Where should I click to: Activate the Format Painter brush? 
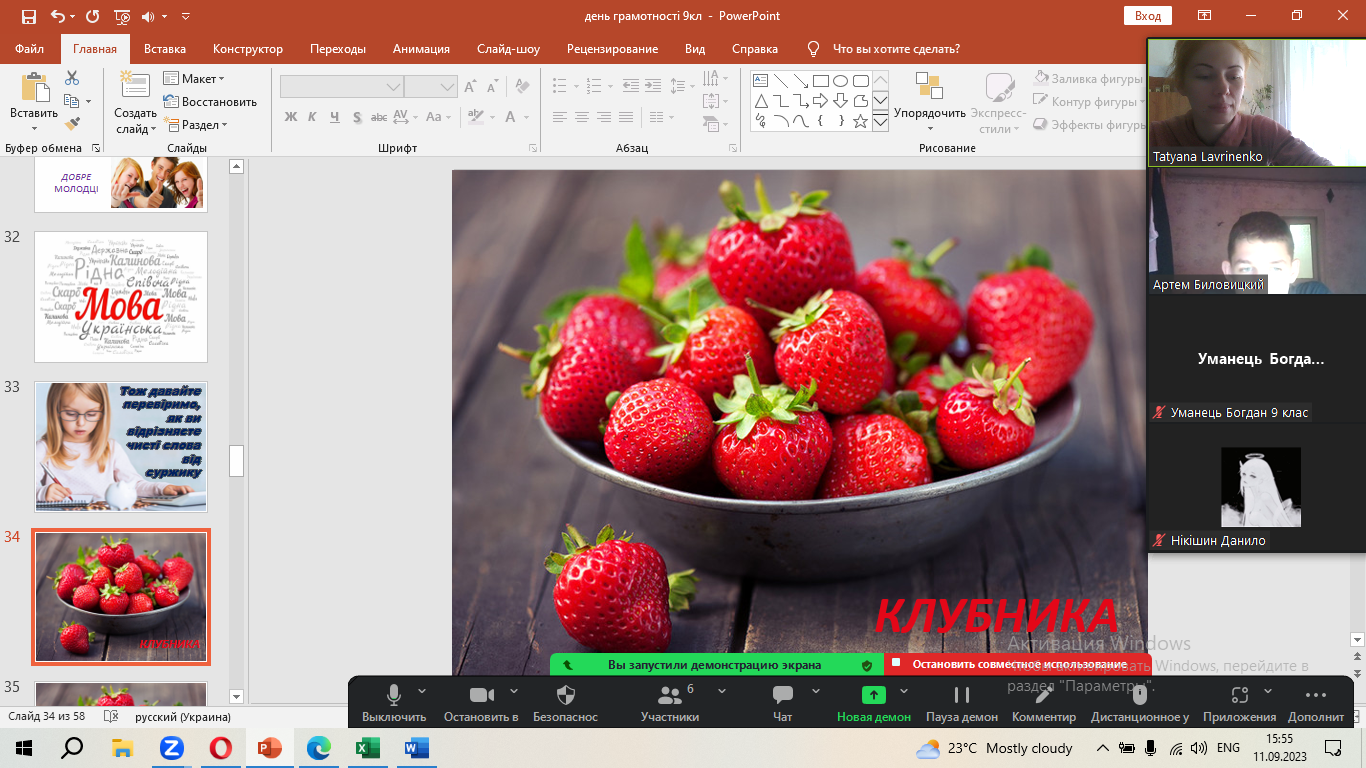[x=72, y=124]
